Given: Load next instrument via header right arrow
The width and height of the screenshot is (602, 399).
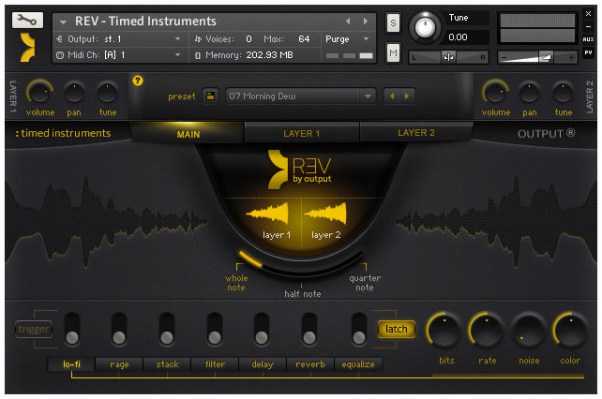Looking at the screenshot, I should (365, 22).
